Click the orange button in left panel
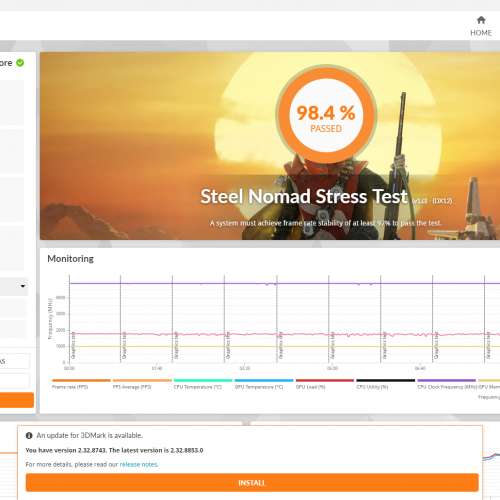The image size is (500, 500). pyautogui.click(x=17, y=400)
